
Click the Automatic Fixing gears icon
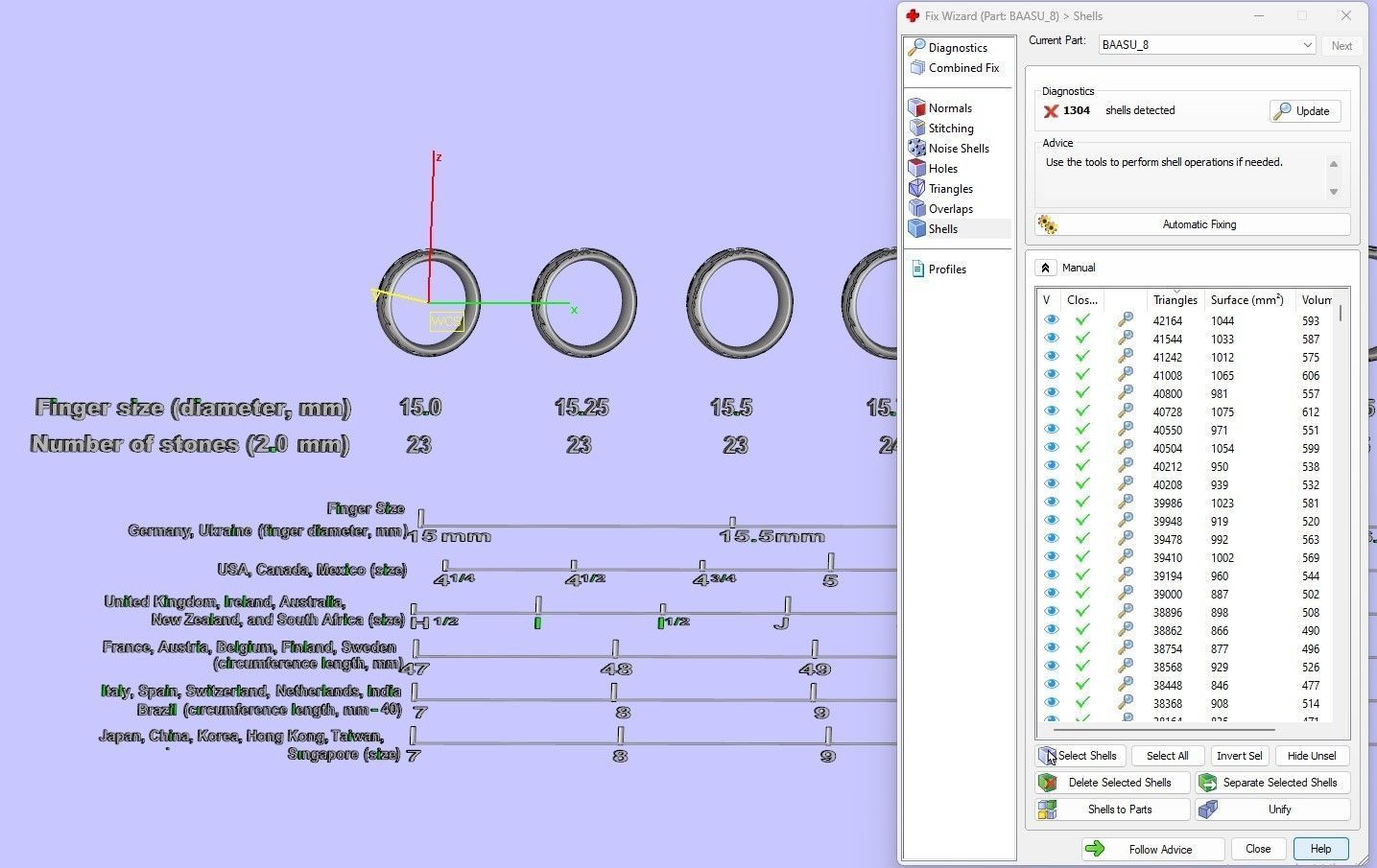1048,224
